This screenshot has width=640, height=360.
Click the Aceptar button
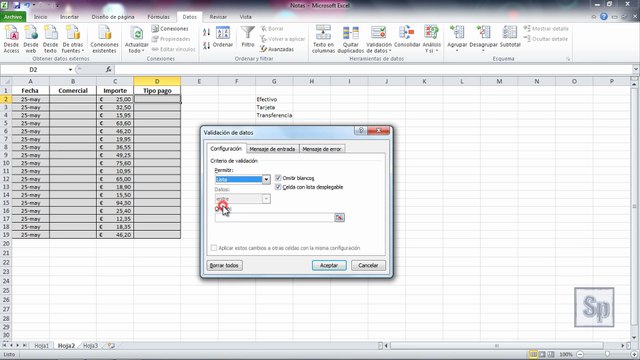[329, 265]
